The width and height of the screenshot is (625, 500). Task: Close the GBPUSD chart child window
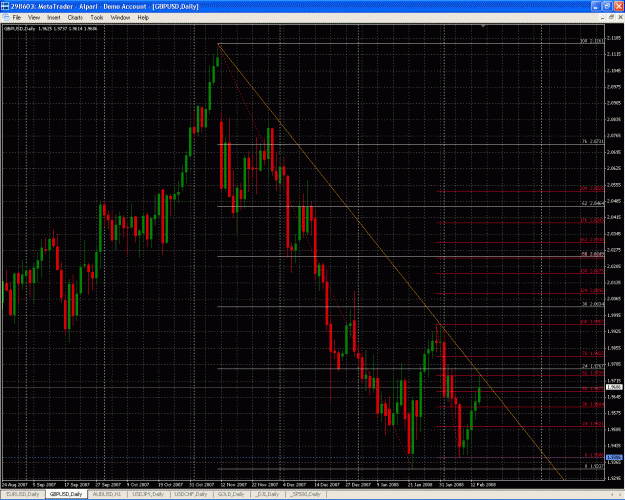[620, 17]
